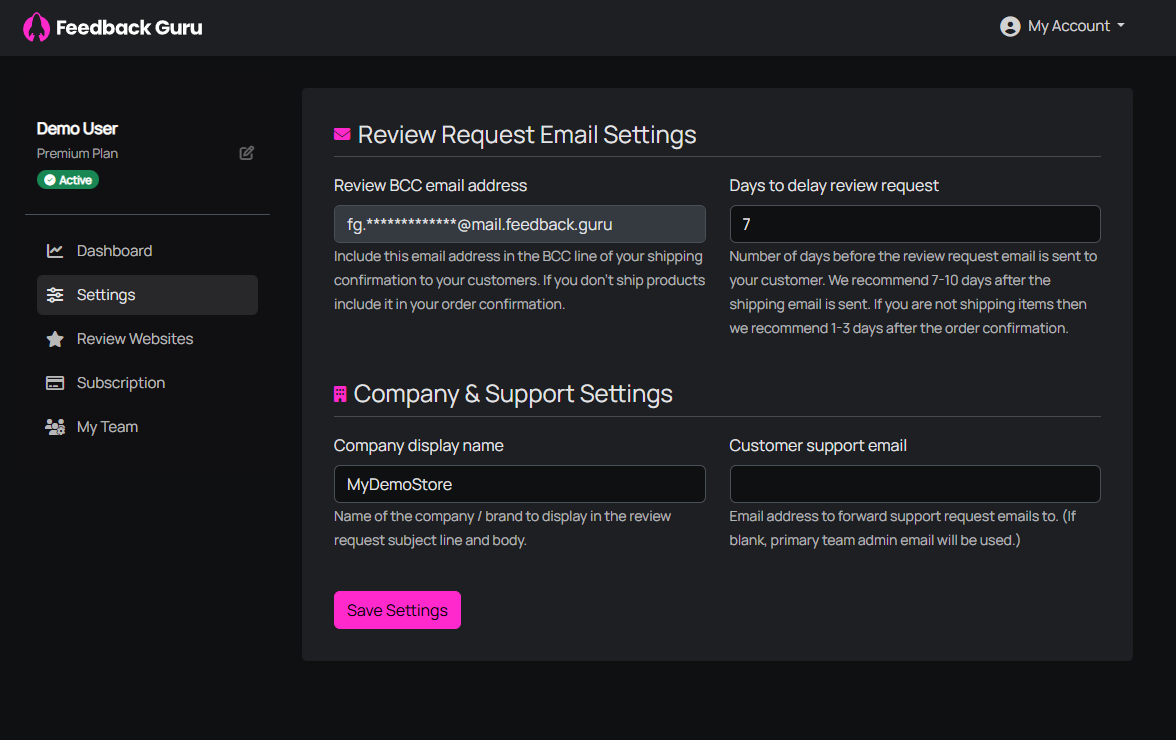Select the Settings sidebar menu item
This screenshot has height=740, width=1176.
pyautogui.click(x=147, y=295)
